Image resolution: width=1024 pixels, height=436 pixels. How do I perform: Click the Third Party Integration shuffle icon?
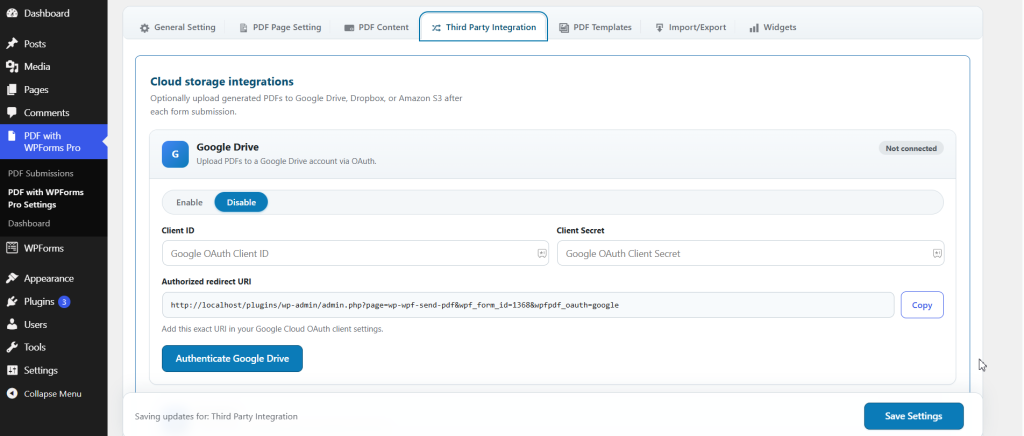(436, 27)
